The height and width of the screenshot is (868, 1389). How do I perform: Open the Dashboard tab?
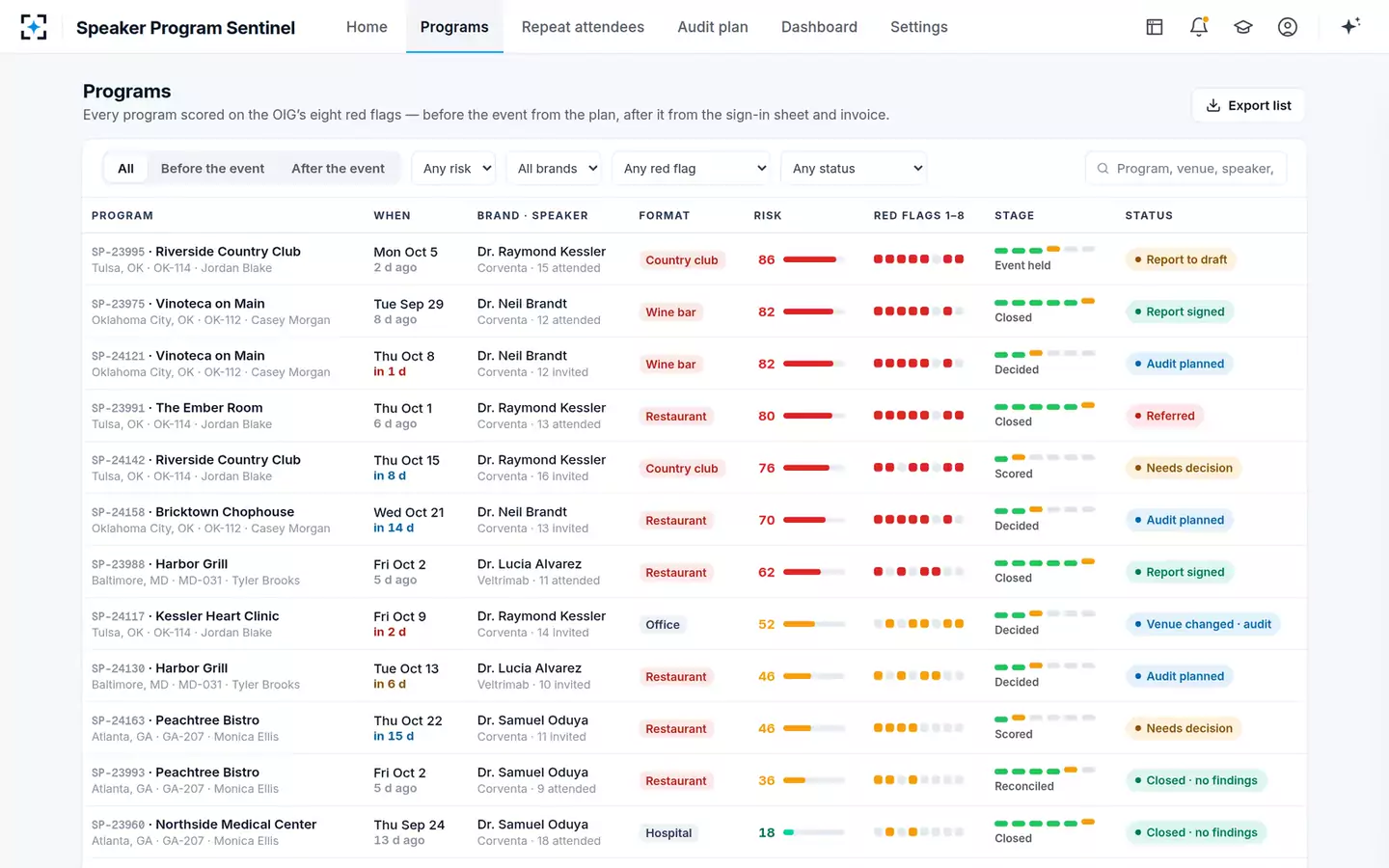pos(819,27)
